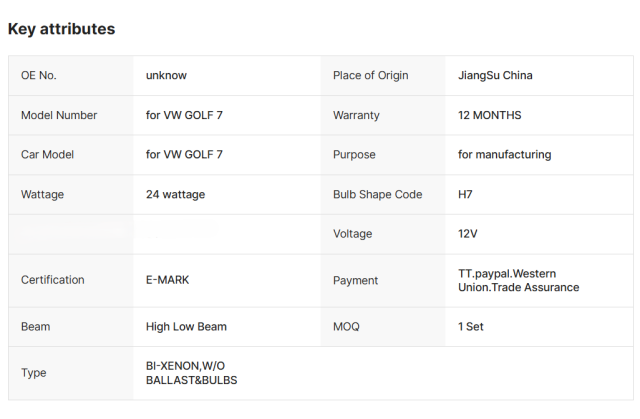Image resolution: width=640 pixels, height=419 pixels.
Task: Select the "for manufacturing" purpose value
Action: [x=504, y=155]
